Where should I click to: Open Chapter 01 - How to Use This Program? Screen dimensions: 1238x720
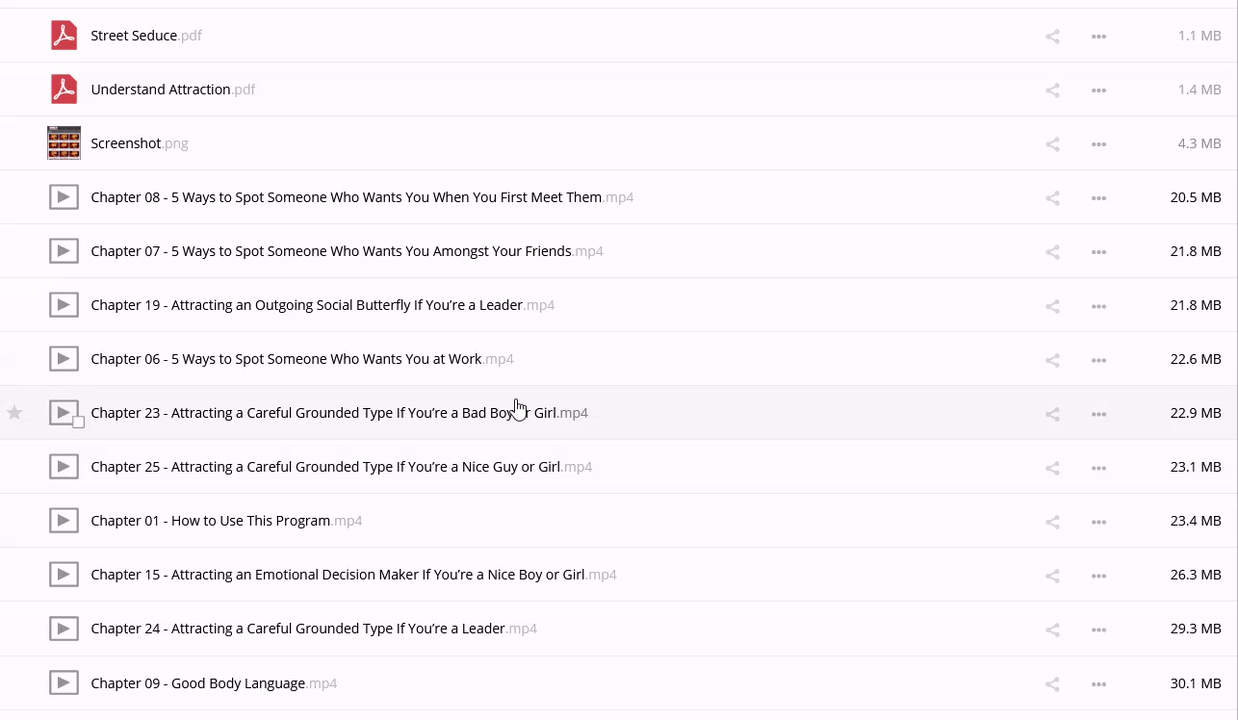pos(210,521)
